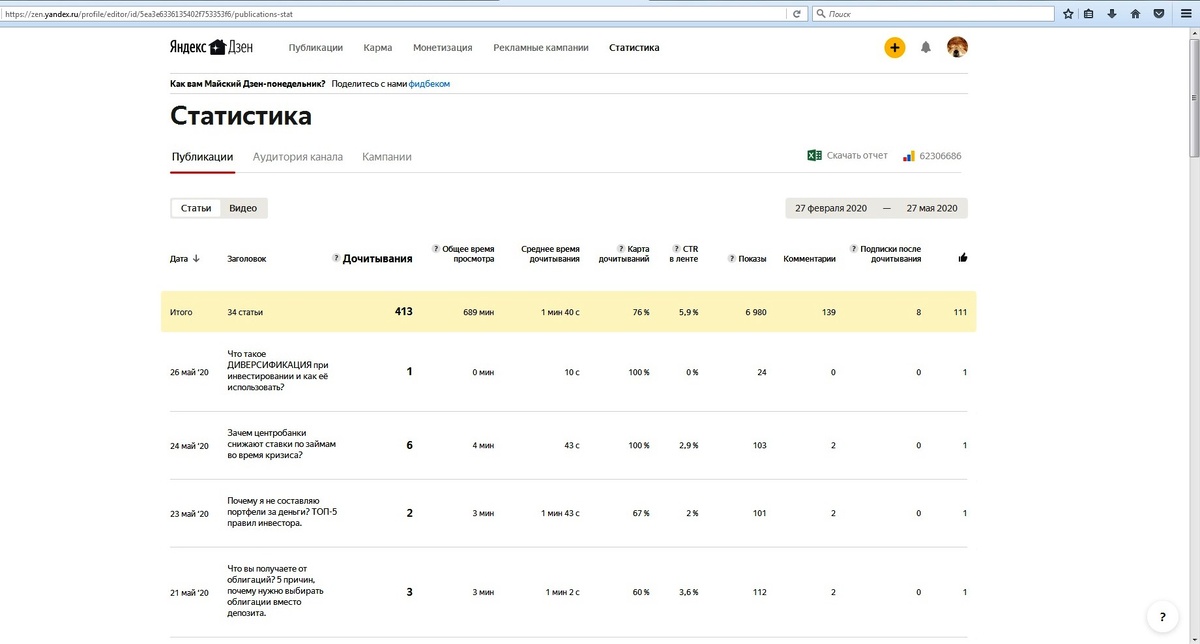Viewport: 1200px width, 644px height.
Task: Switch to the Аудитория канала tab
Action: click(x=298, y=156)
